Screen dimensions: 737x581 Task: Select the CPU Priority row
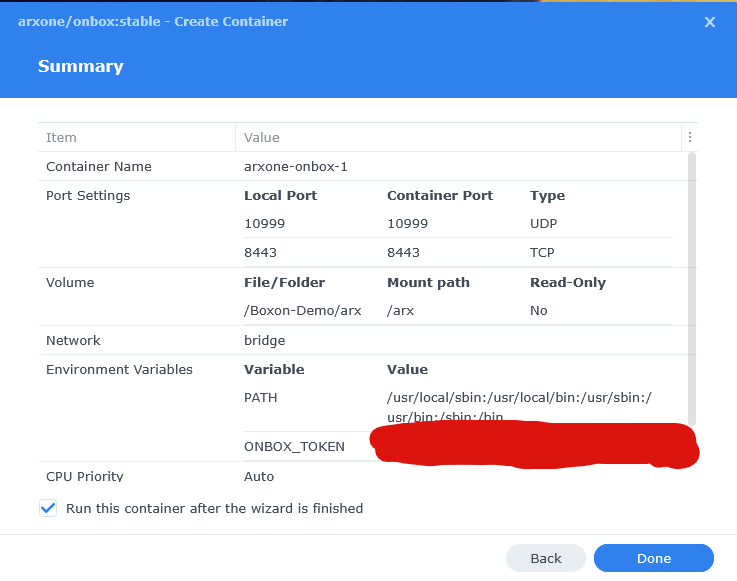coord(84,476)
